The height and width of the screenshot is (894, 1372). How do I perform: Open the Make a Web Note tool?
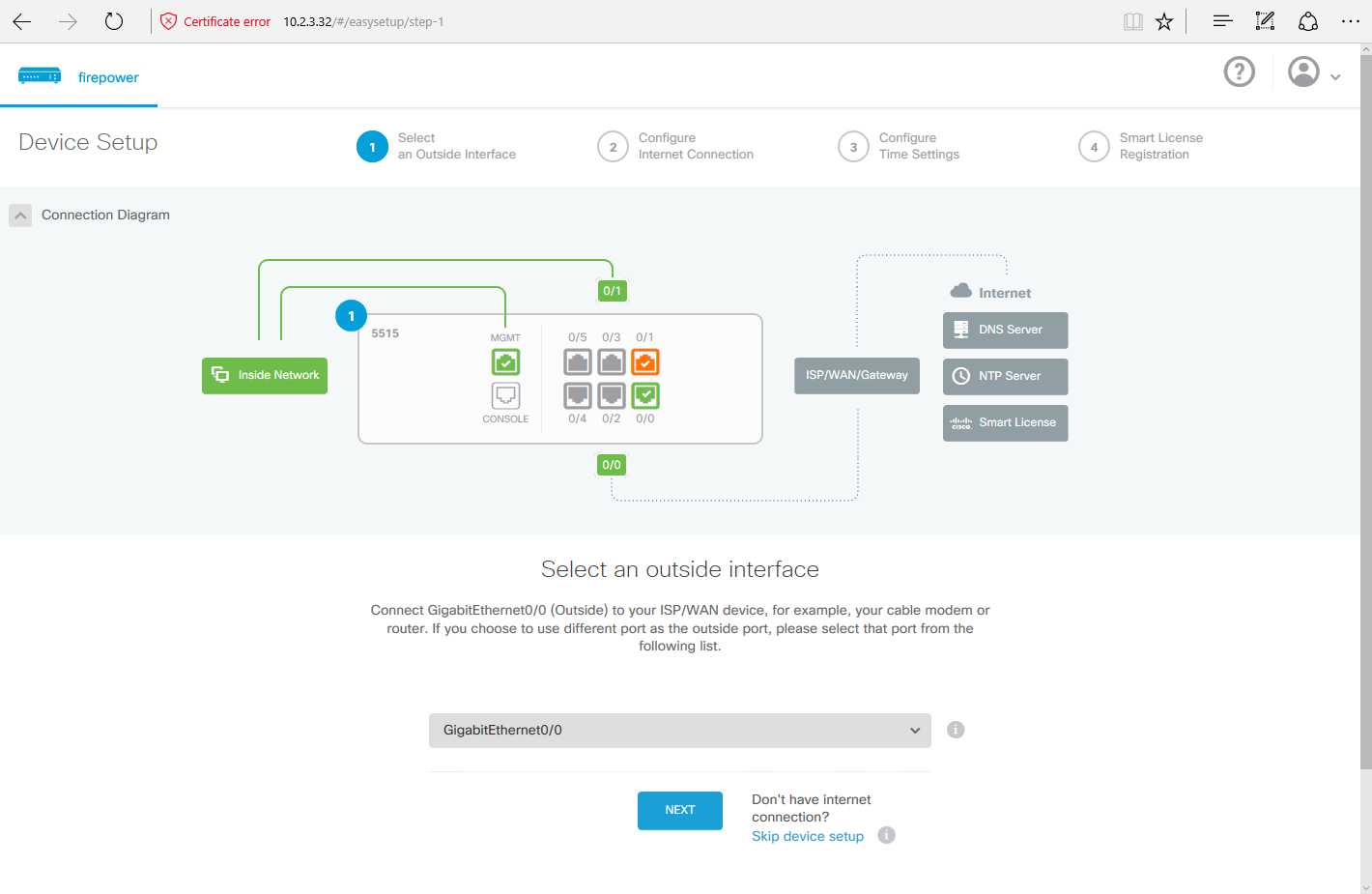pyautogui.click(x=1265, y=21)
